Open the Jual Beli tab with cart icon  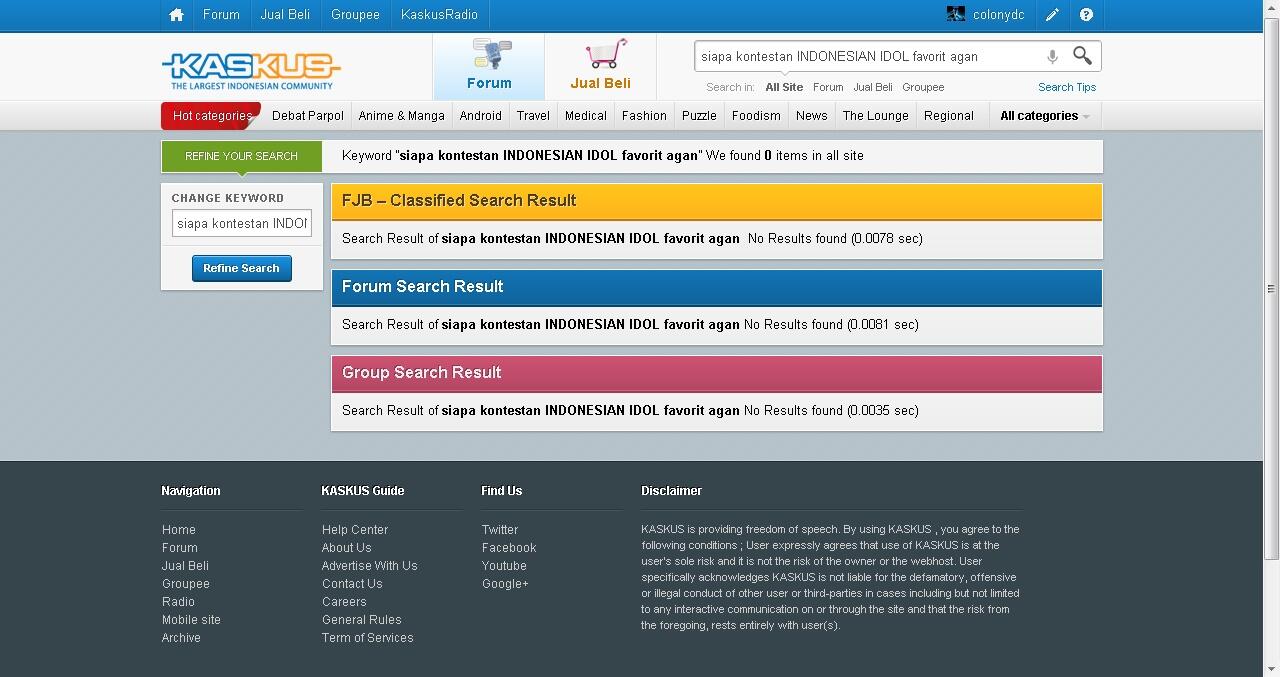click(x=600, y=66)
